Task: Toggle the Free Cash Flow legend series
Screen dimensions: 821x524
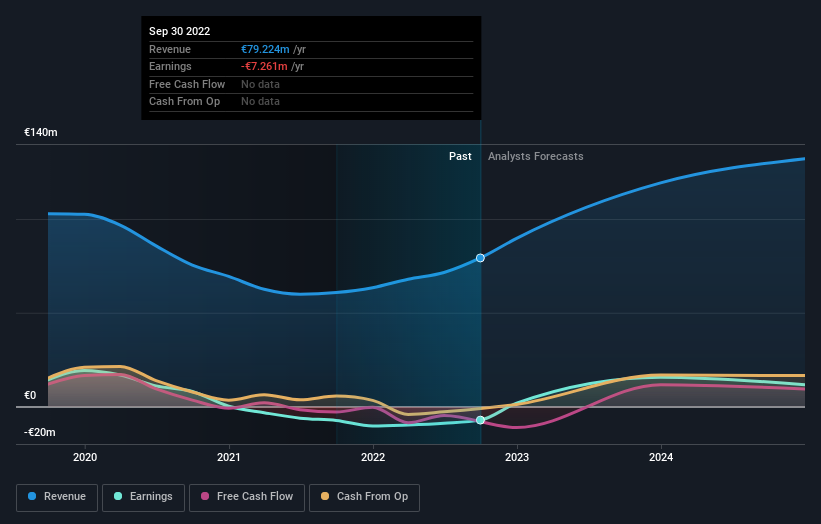Action: (x=247, y=497)
